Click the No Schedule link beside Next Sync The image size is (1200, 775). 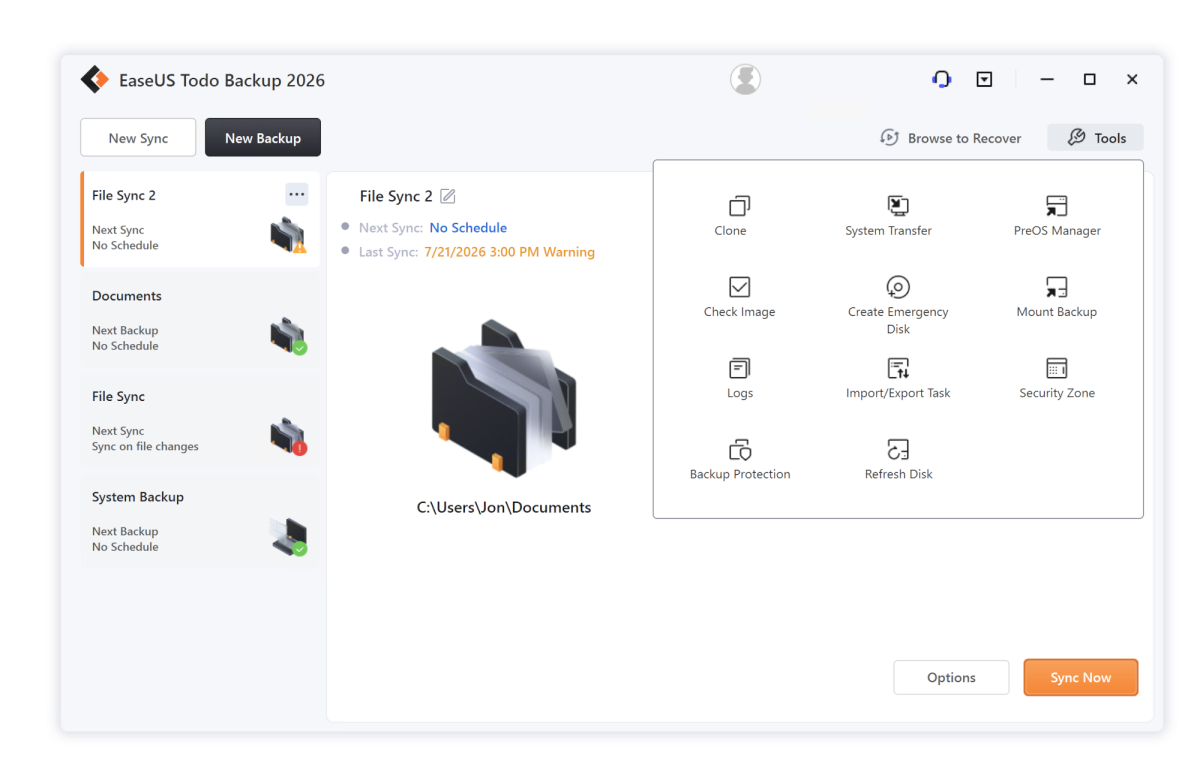tap(468, 228)
